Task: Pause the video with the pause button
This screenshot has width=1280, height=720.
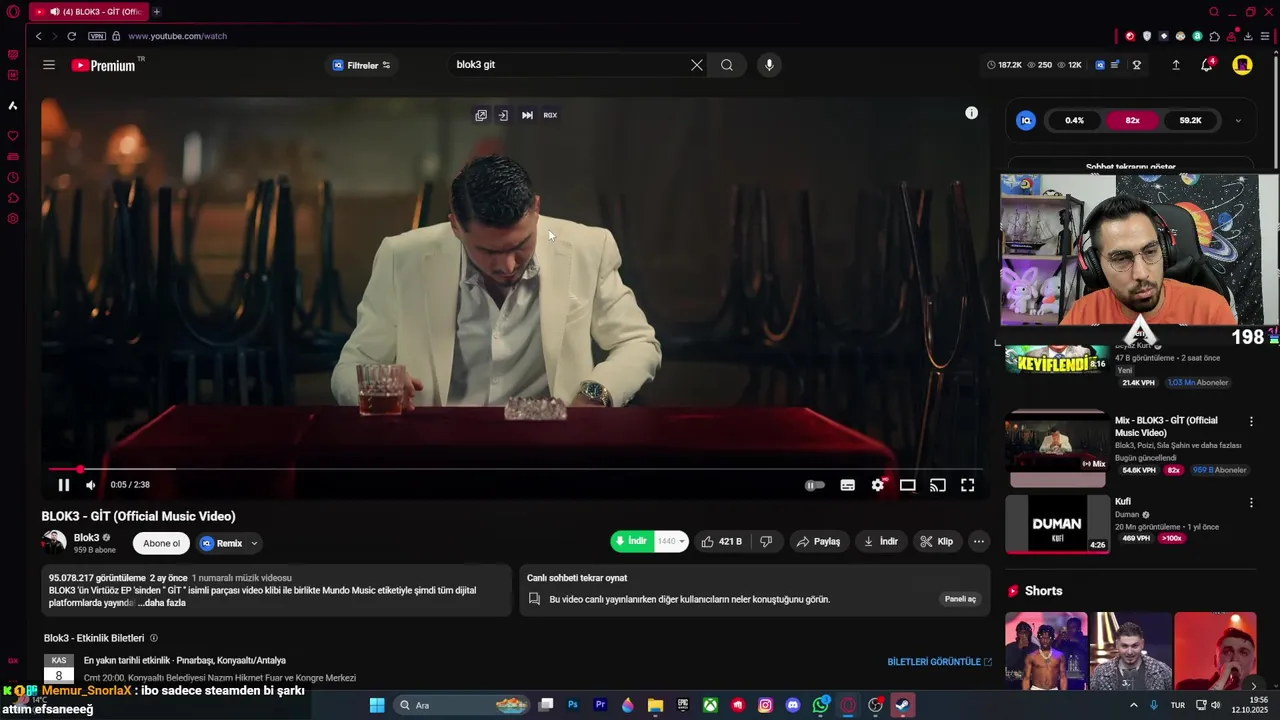Action: (63, 485)
